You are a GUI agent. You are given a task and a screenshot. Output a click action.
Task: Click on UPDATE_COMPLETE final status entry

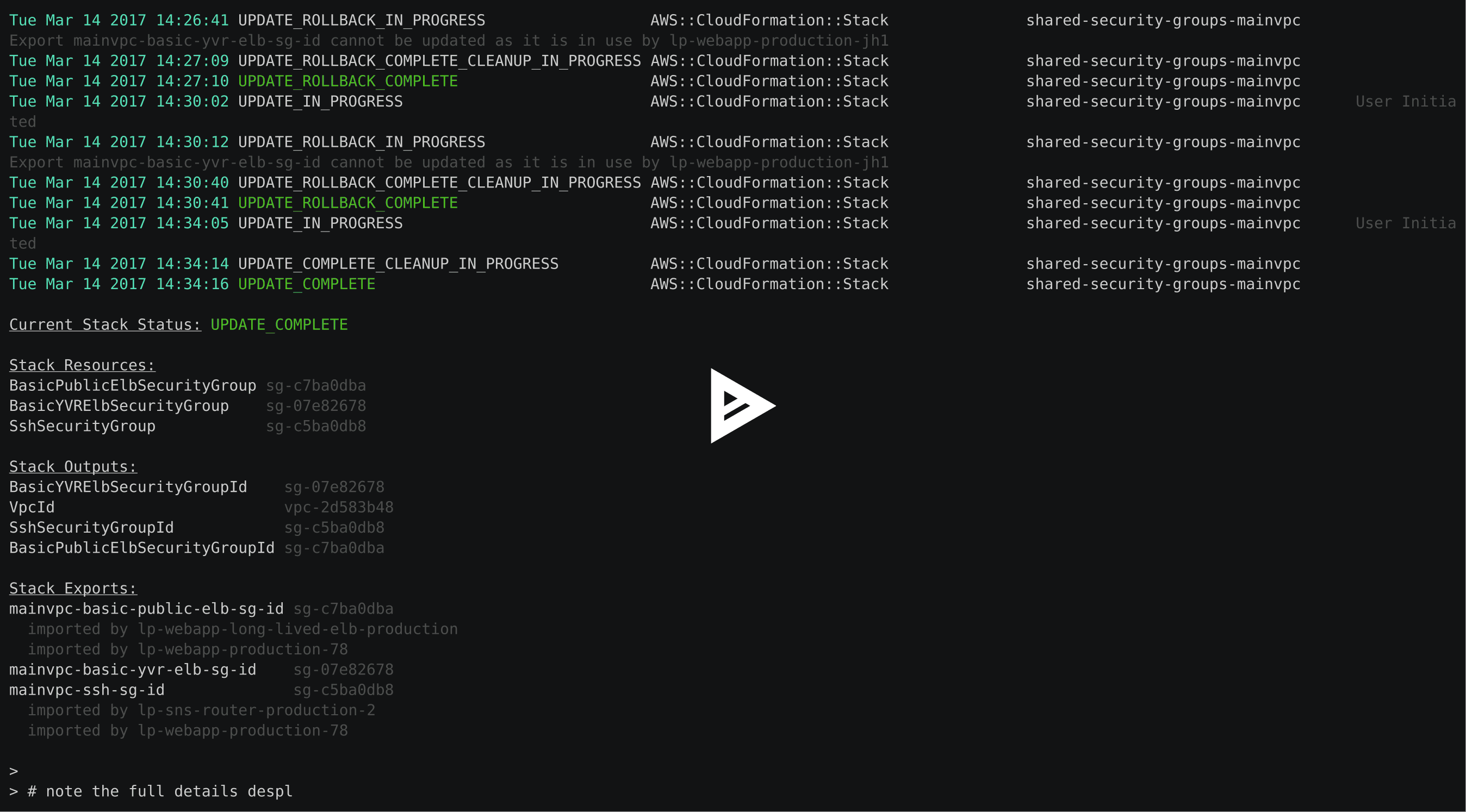click(x=306, y=284)
